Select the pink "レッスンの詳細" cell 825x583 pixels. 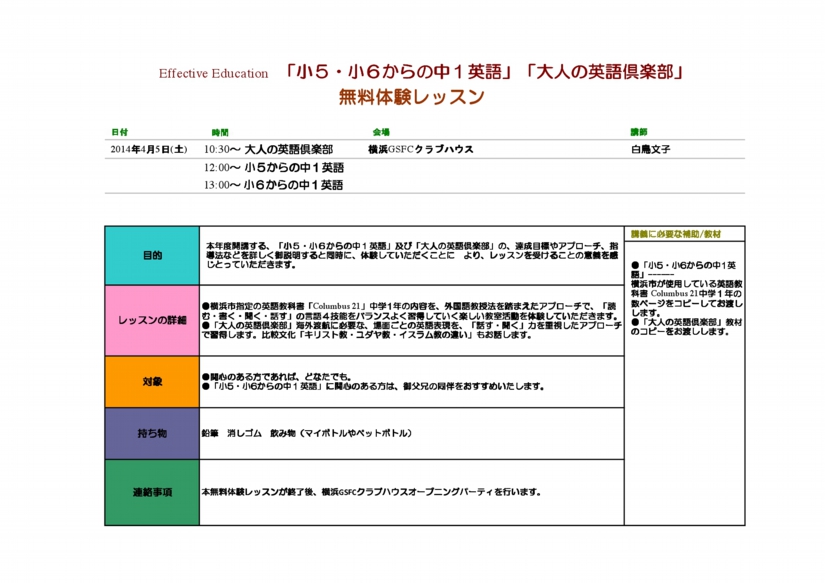pos(152,320)
